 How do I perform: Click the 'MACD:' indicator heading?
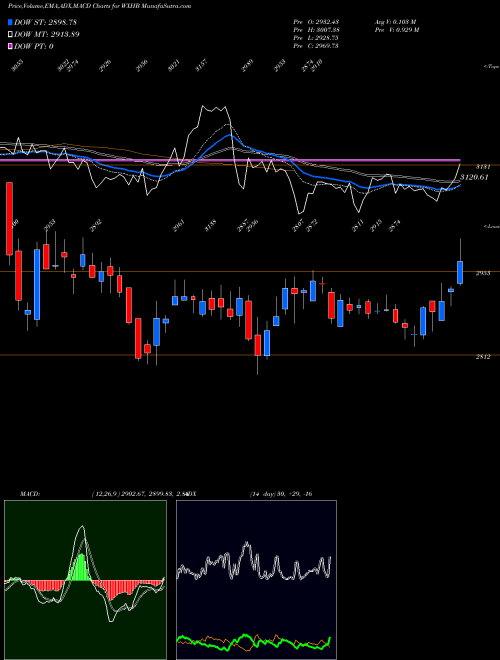(30, 494)
